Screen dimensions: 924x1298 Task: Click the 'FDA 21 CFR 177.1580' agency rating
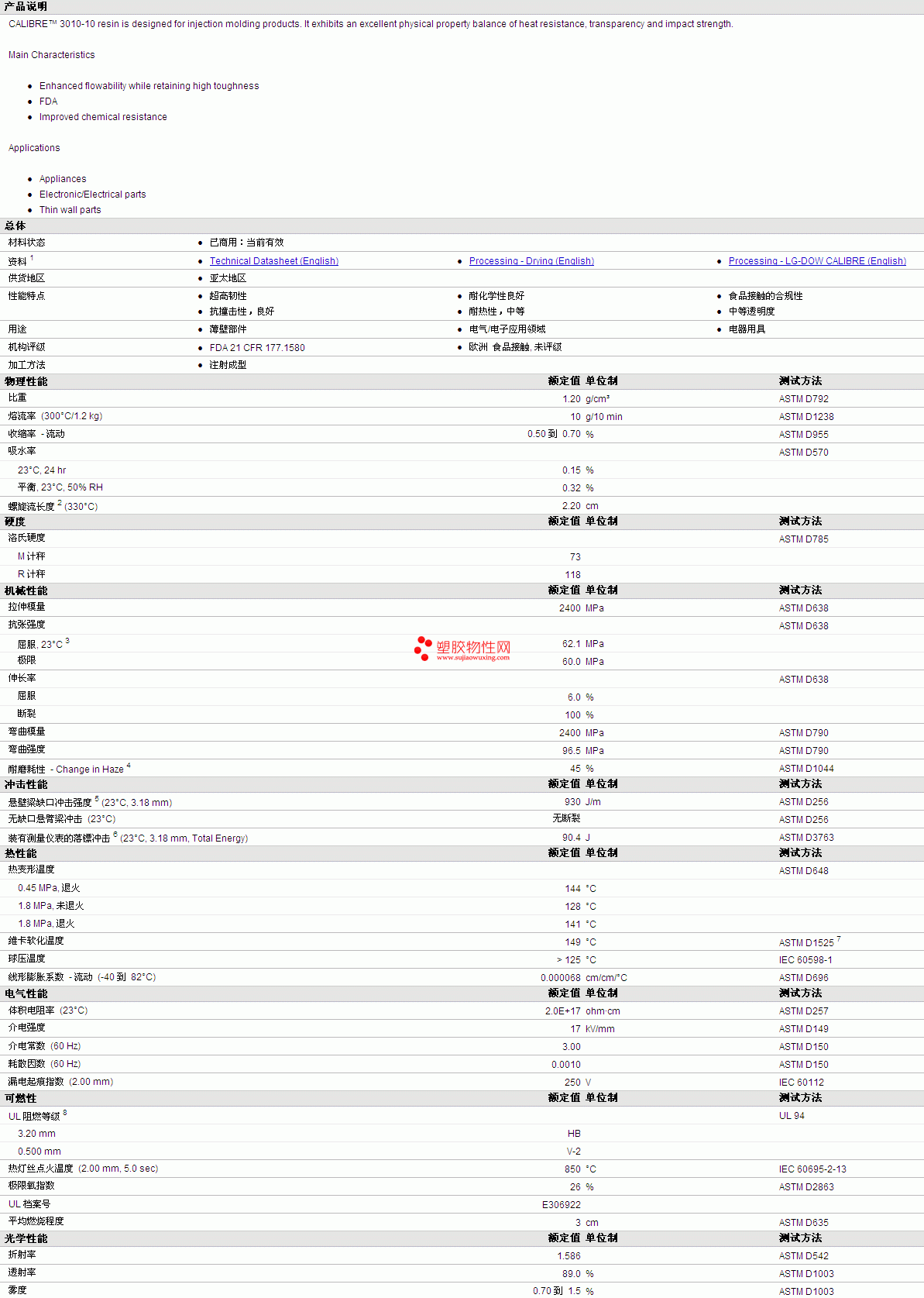tap(257, 348)
